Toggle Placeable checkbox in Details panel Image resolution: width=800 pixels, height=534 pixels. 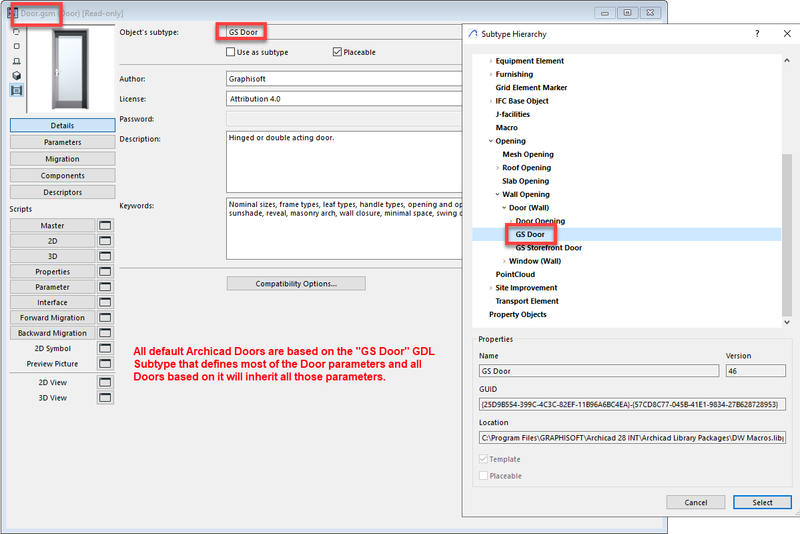[x=337, y=52]
